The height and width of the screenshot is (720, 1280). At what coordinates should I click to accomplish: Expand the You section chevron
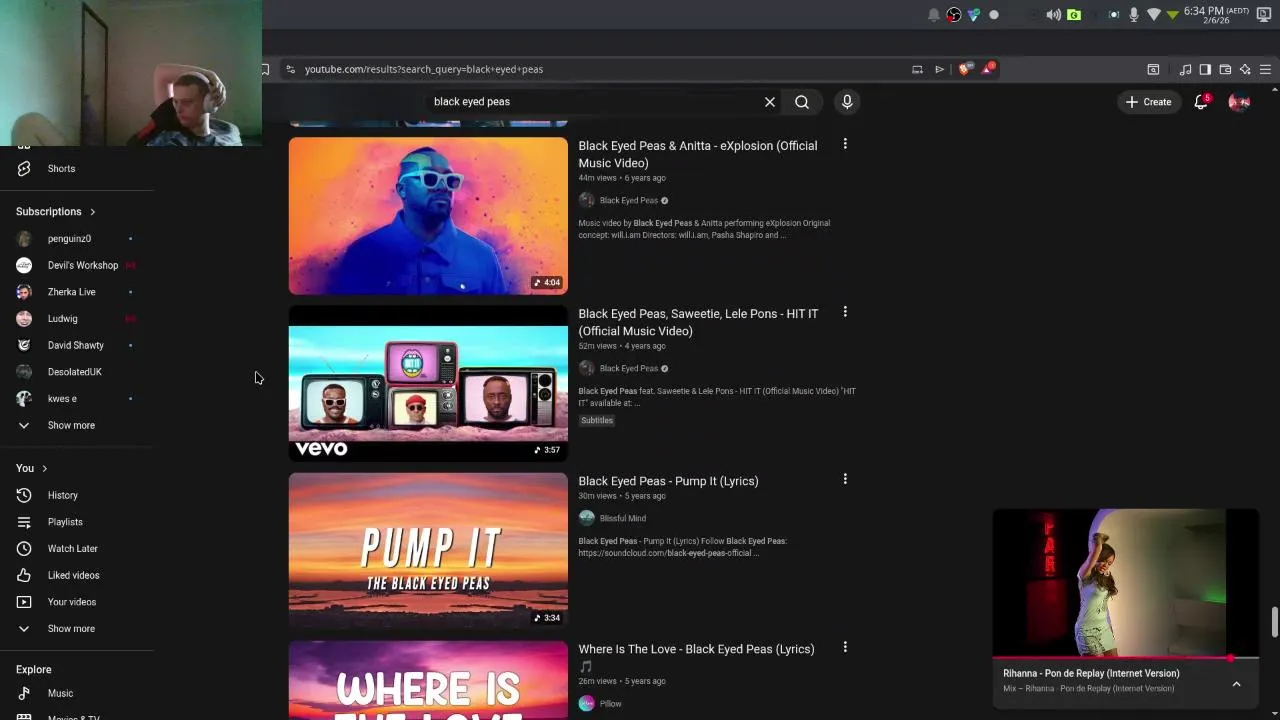point(44,468)
